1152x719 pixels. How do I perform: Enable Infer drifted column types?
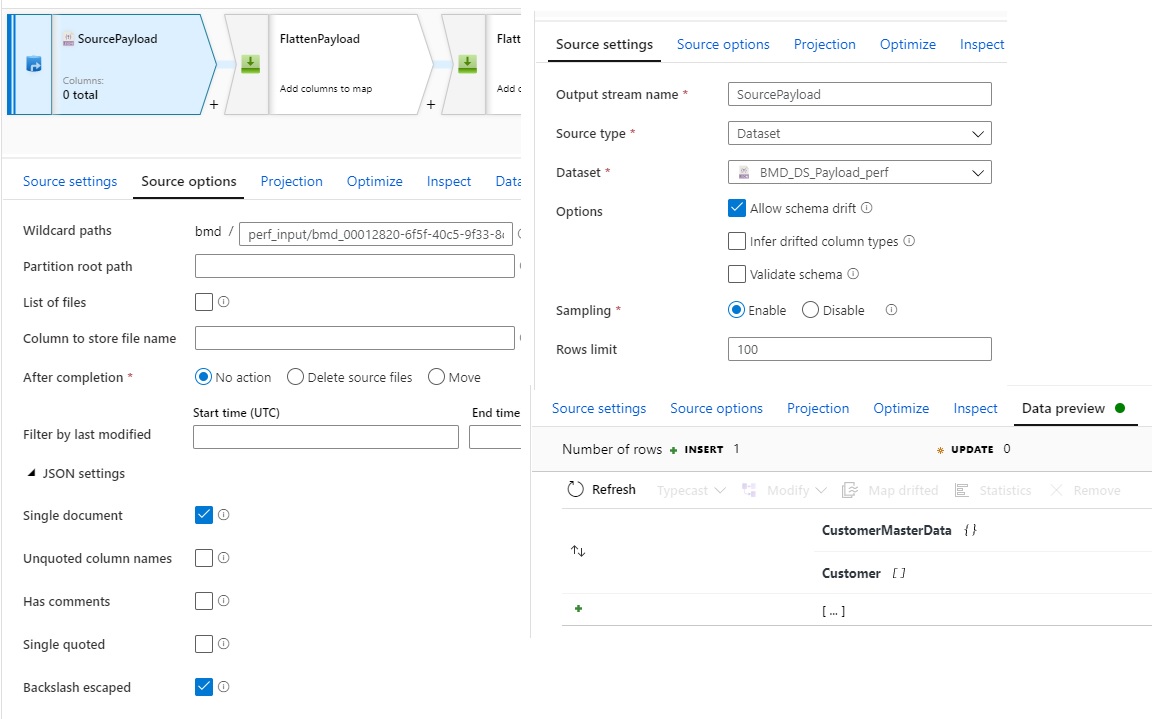click(737, 241)
